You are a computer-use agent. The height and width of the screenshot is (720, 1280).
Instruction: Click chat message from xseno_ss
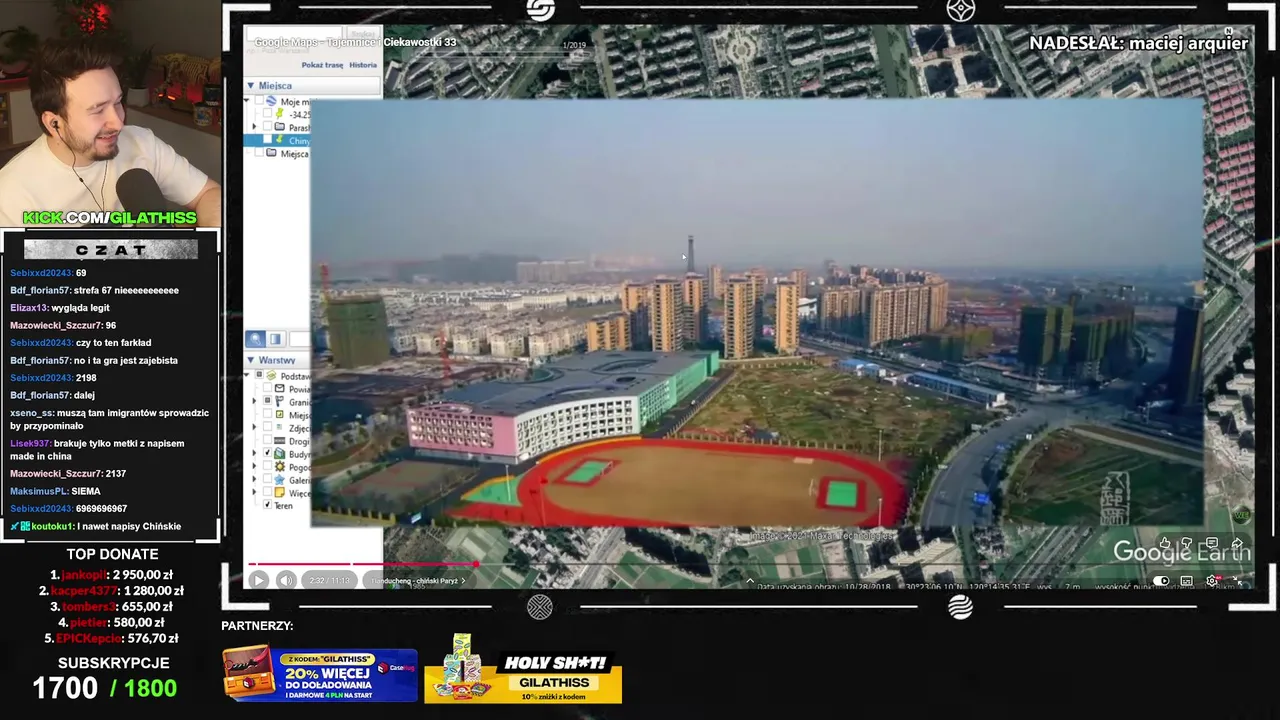pos(110,419)
